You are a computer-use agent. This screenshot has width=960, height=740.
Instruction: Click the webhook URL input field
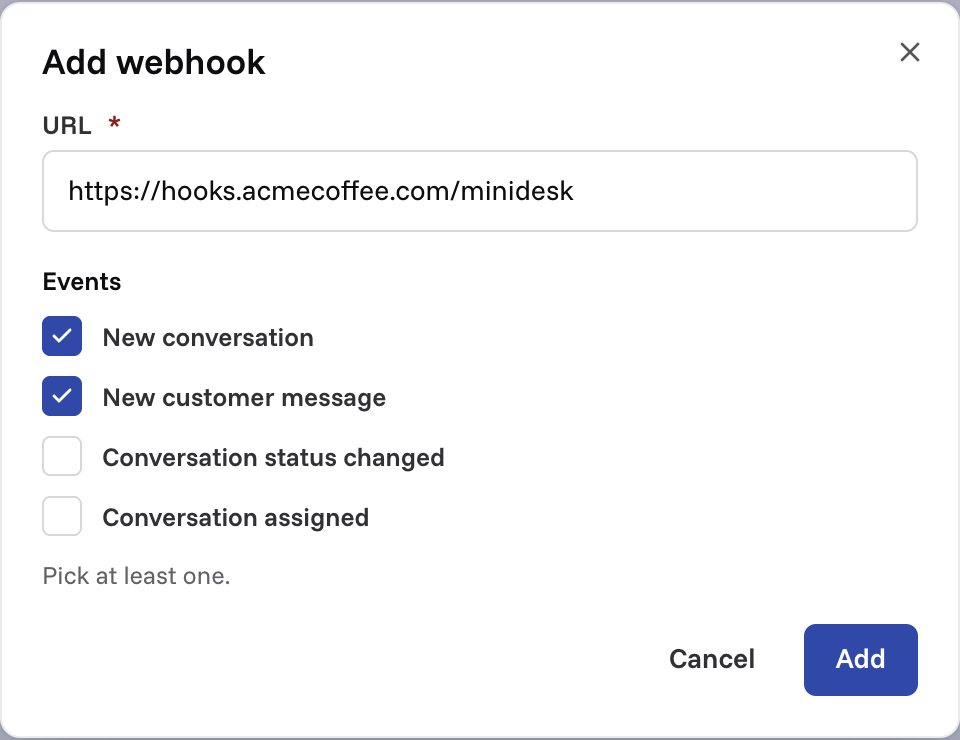tap(480, 191)
